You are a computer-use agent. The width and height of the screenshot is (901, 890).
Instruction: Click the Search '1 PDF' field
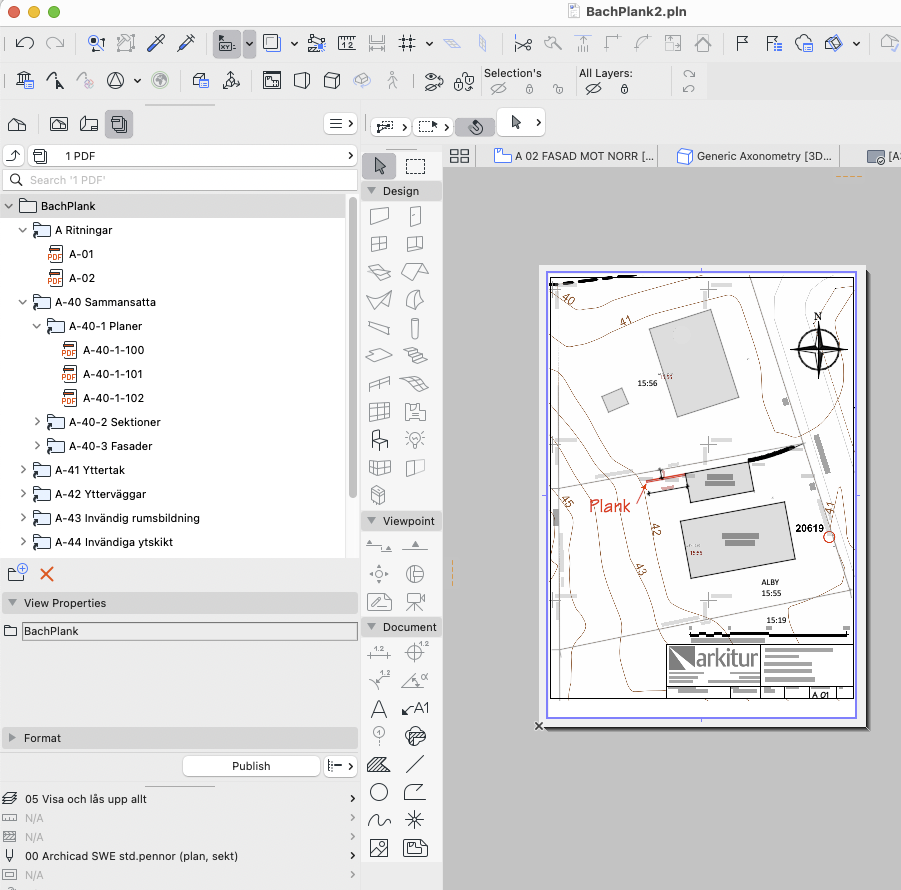(180, 180)
